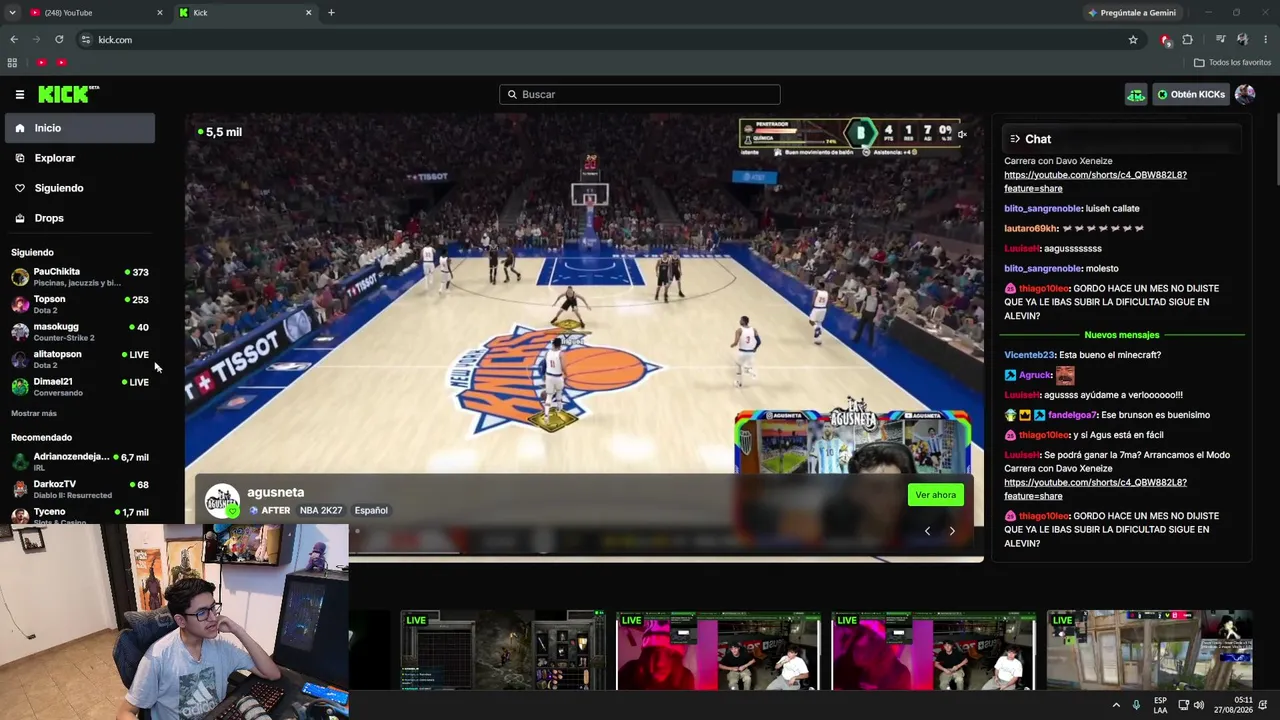Click fandelgoa7's username in chat
1280x720 pixels.
[1072, 415]
